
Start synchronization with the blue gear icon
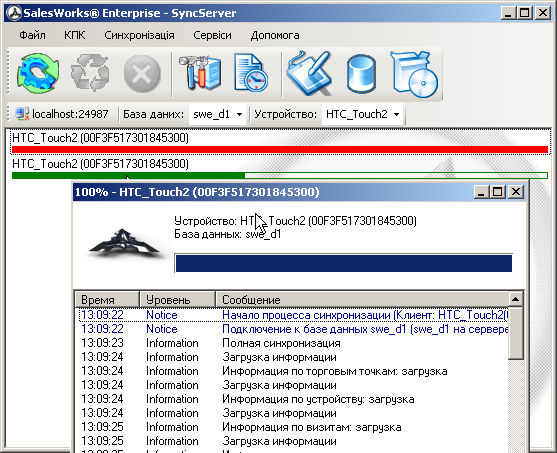coord(38,74)
